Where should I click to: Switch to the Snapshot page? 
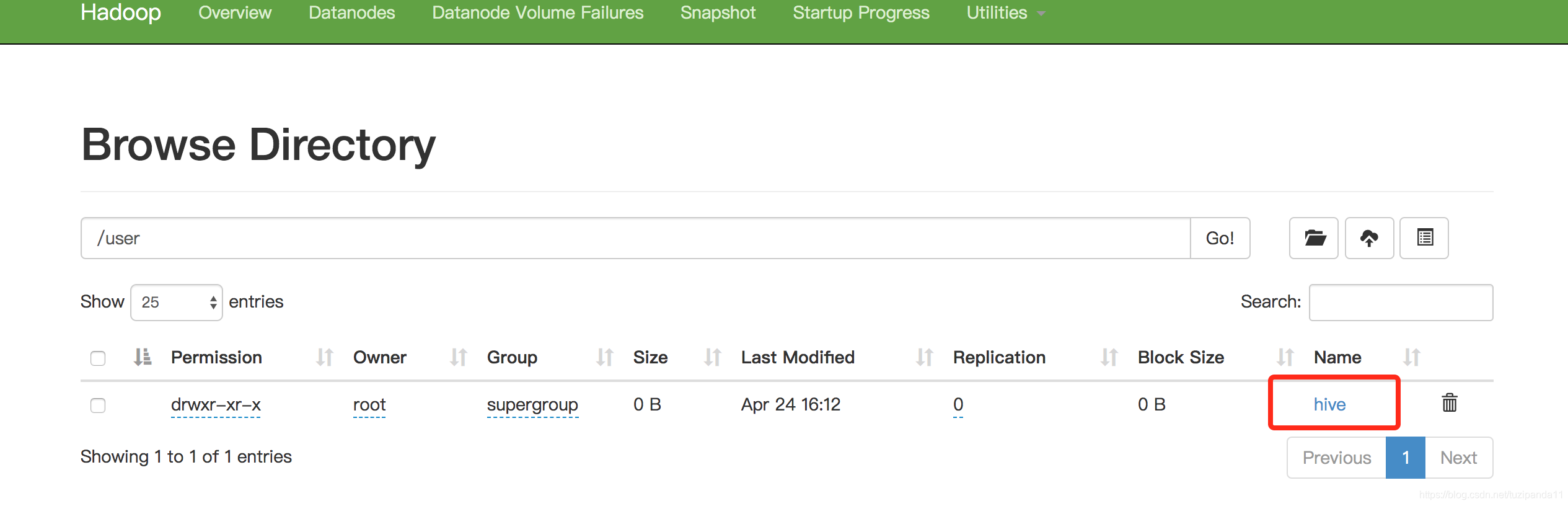[718, 12]
